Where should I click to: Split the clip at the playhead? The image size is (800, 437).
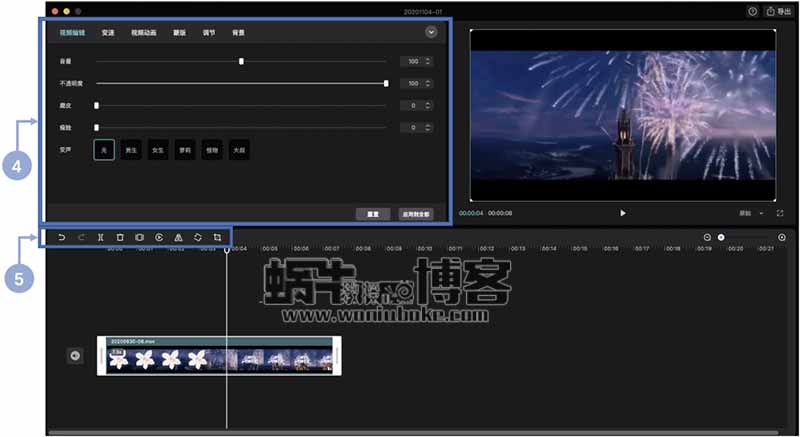click(x=101, y=237)
